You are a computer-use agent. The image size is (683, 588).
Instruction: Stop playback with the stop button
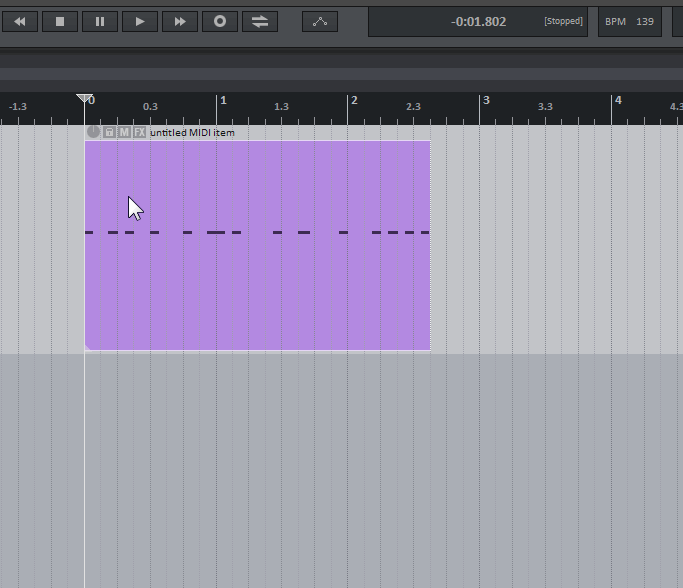tap(60, 21)
